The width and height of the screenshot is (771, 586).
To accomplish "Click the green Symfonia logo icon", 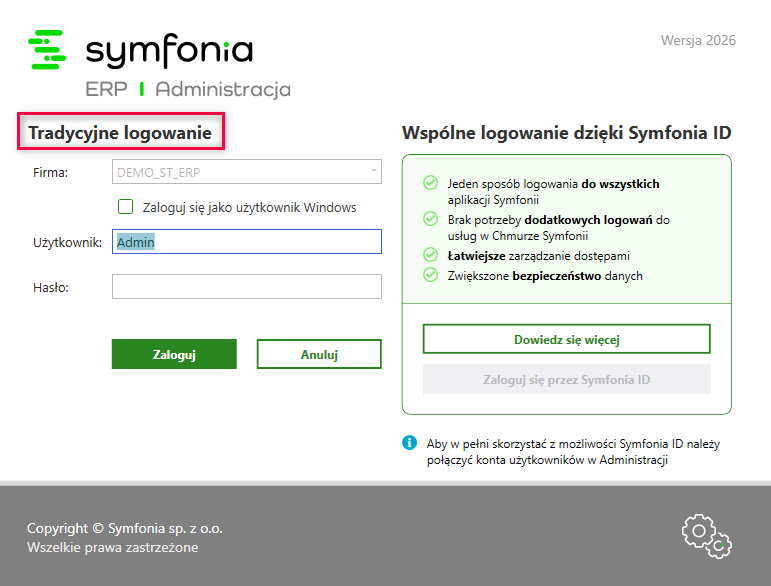I will pos(47,50).
